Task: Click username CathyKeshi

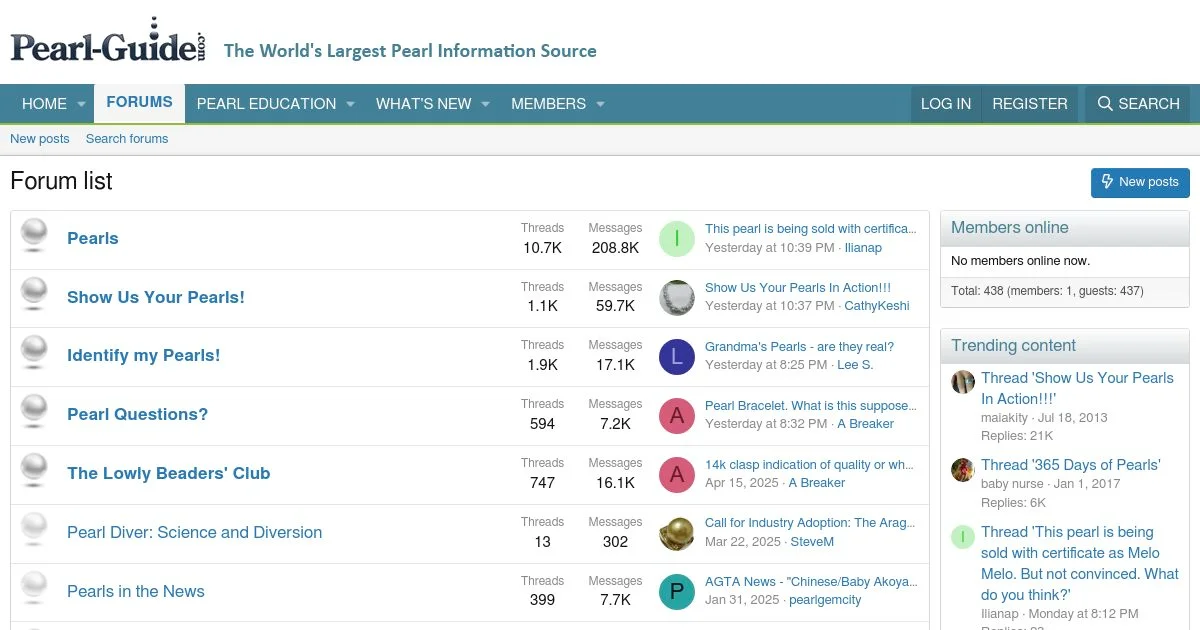Action: (877, 306)
